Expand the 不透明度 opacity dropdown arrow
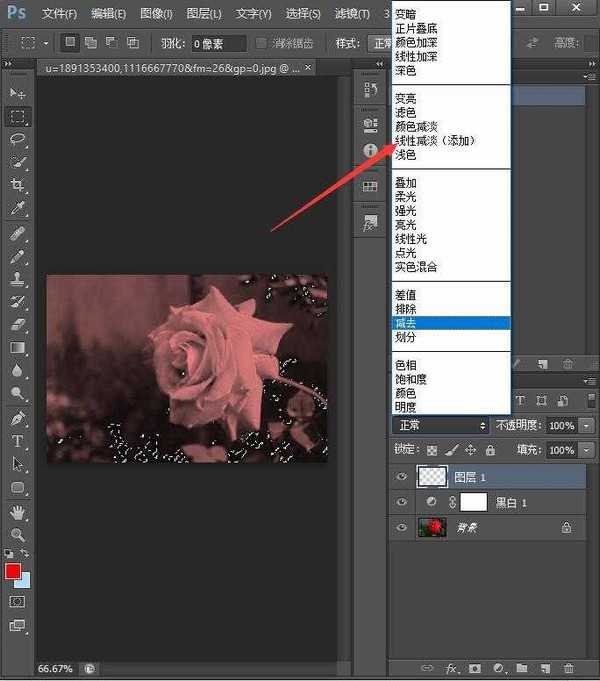Viewport: 600px width, 681px height. (x=586, y=426)
